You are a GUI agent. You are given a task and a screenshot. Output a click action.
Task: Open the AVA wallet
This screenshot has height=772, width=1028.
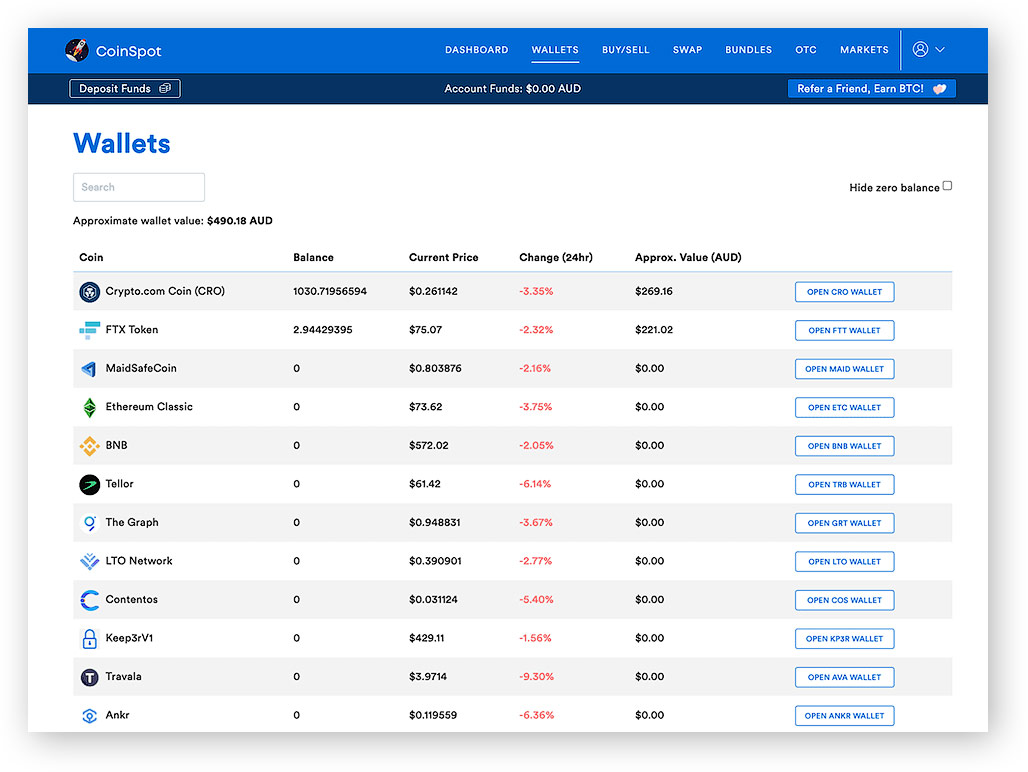click(844, 677)
